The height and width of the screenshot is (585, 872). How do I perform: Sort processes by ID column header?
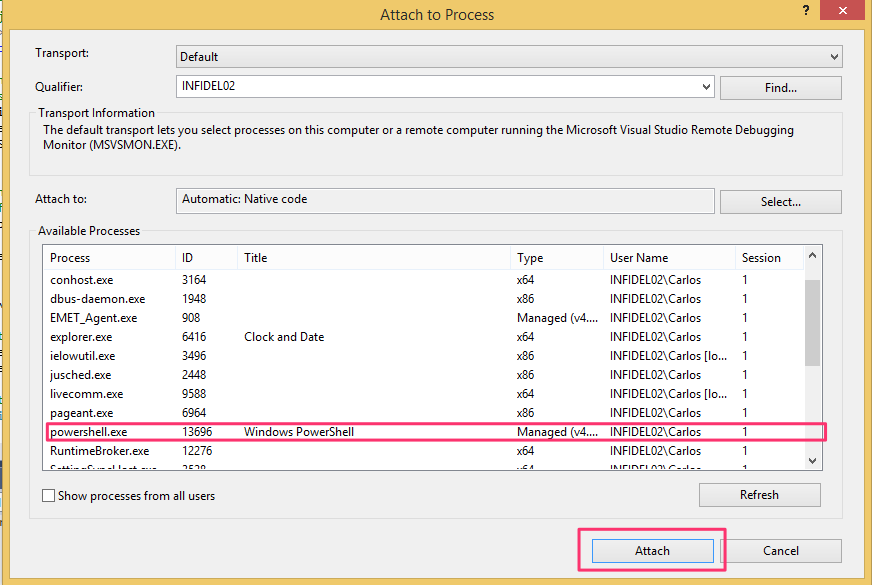(x=206, y=258)
